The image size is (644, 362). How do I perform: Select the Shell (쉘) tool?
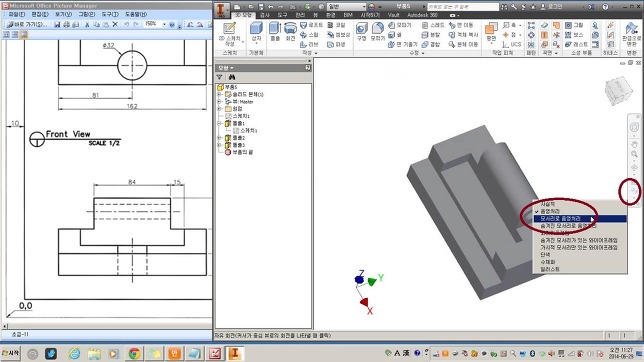coord(394,35)
